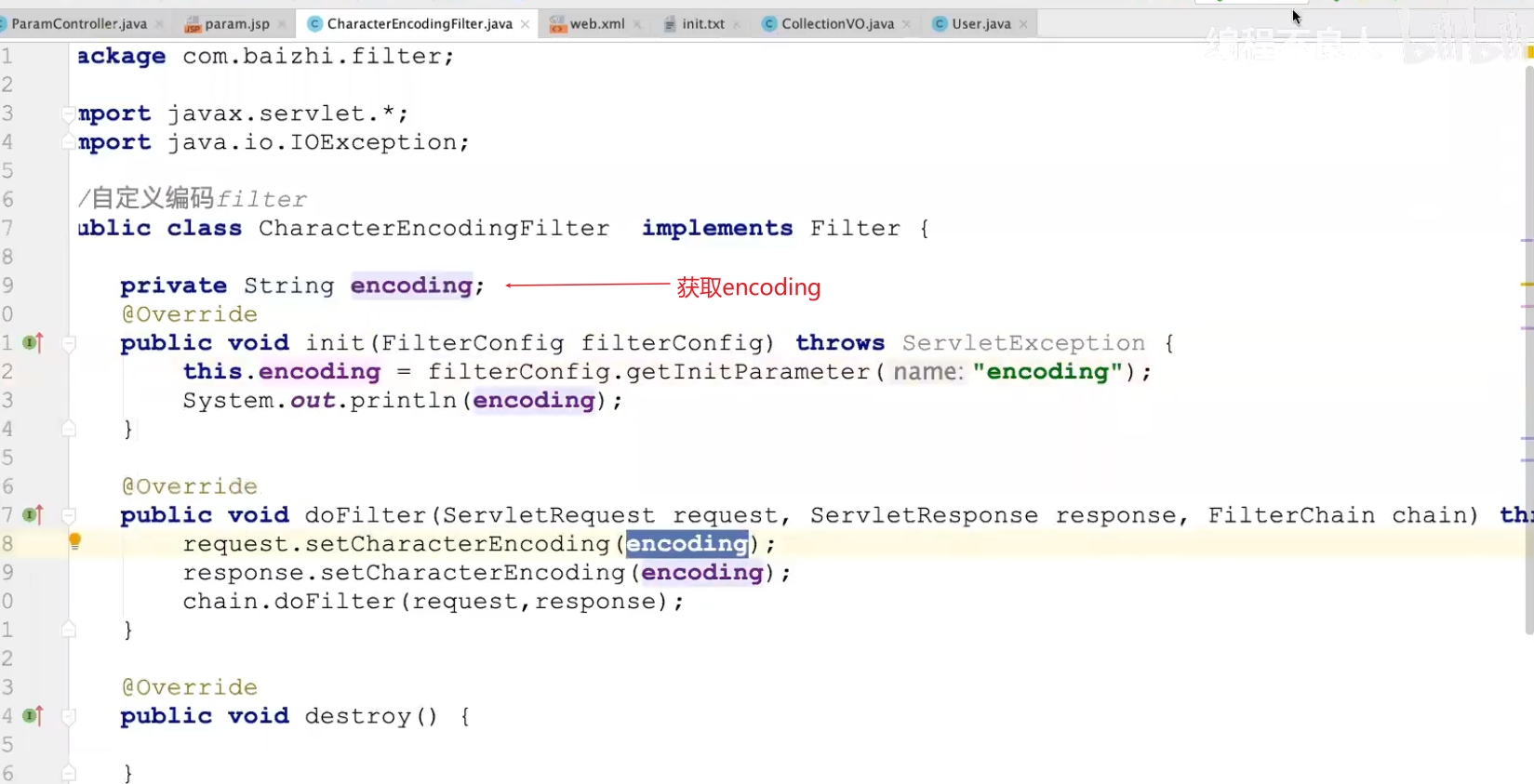Open the CollectionVO.java tab
Viewport: 1534px width, 784px height.
pos(837,24)
